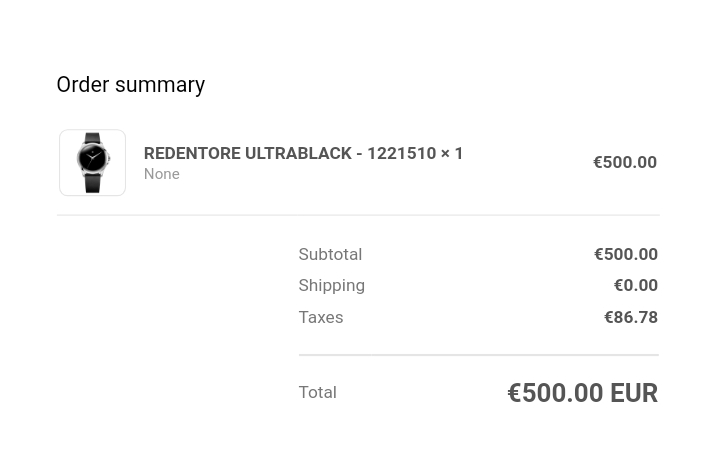Screen dimensions: 720x451
Task: Click the Total label
Action: click(318, 393)
